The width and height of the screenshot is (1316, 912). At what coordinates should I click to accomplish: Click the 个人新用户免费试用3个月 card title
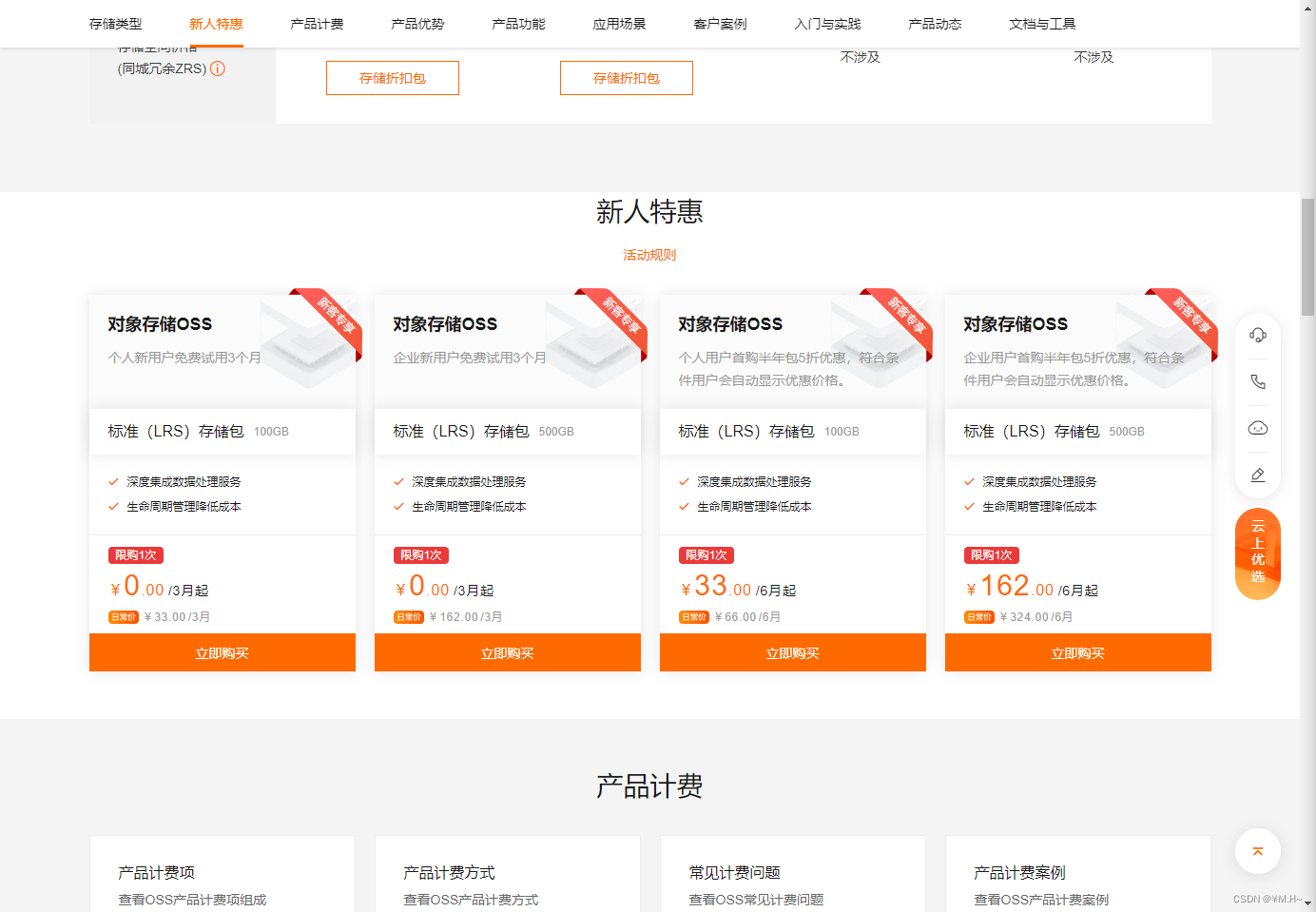160,324
